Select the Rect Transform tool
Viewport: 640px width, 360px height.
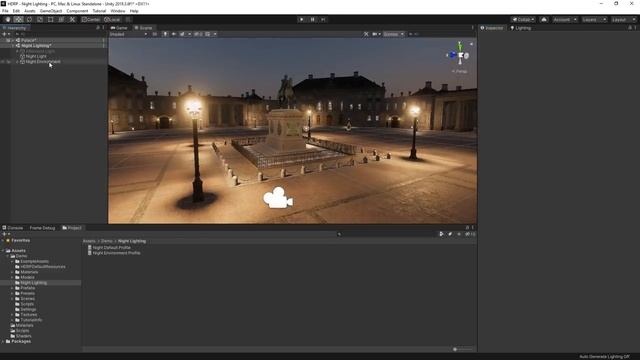(x=51, y=19)
